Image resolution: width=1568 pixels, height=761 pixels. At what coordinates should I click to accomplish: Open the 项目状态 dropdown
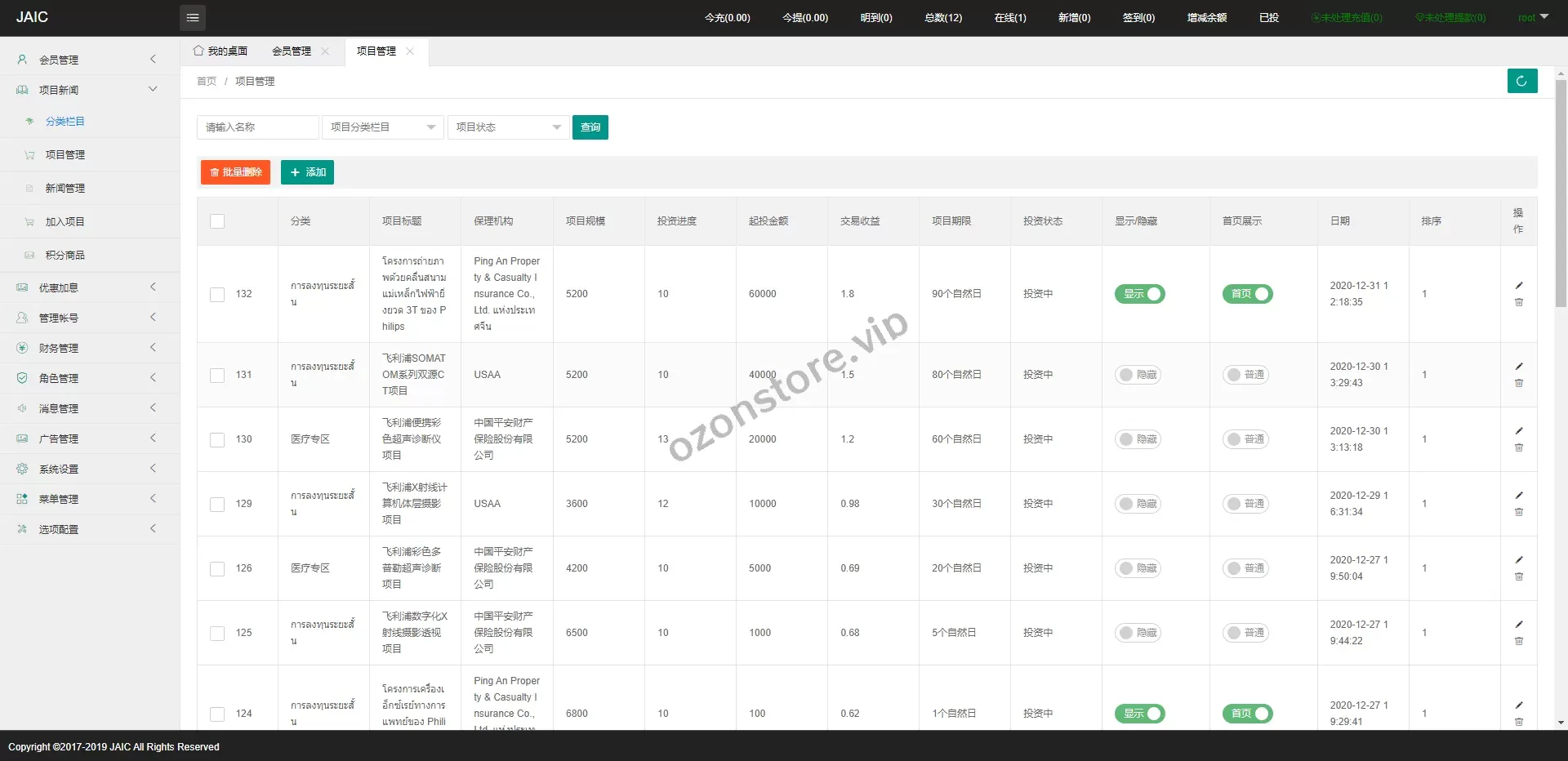(508, 127)
